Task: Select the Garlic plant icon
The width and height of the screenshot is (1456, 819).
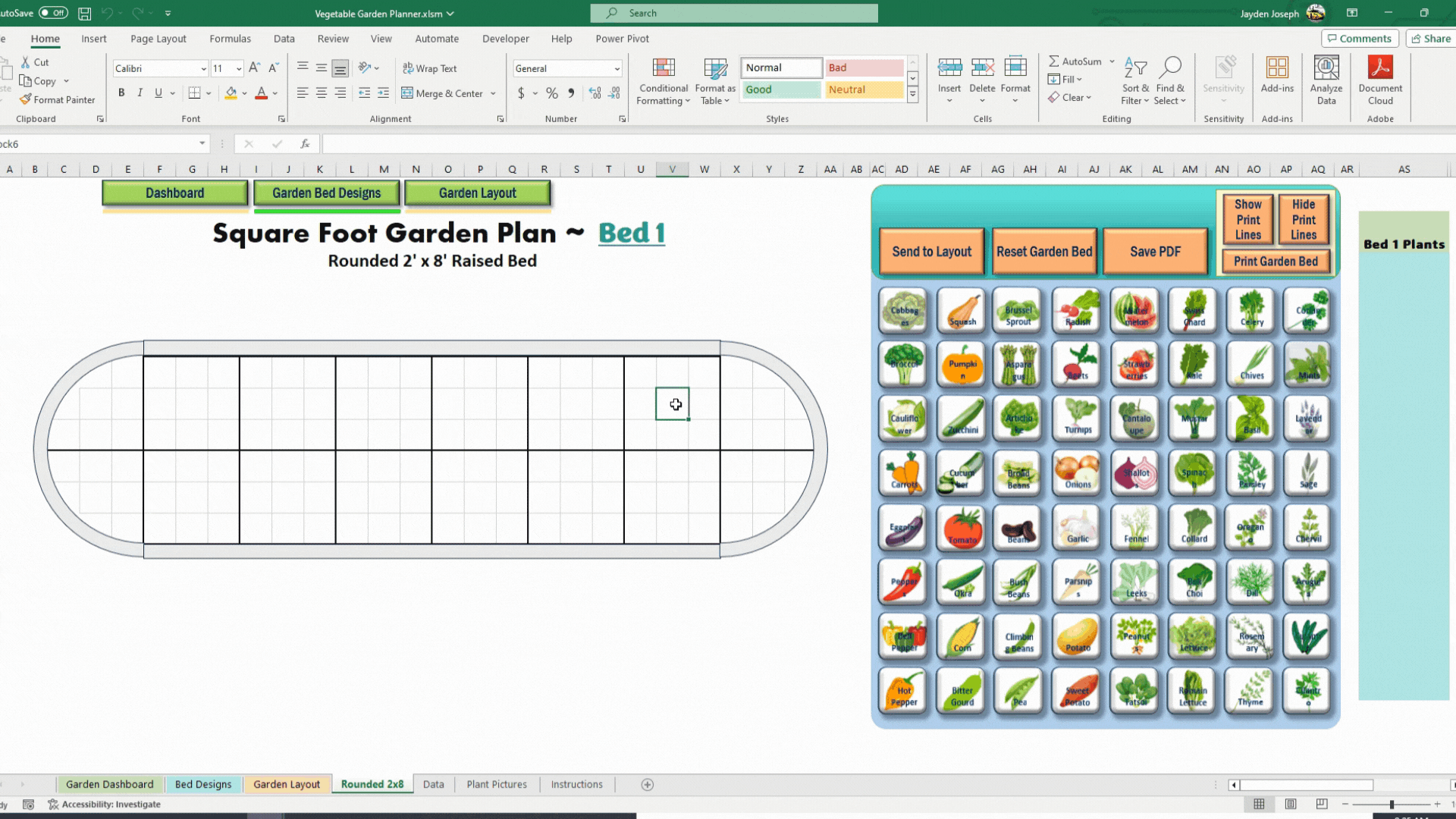Action: coord(1077,528)
